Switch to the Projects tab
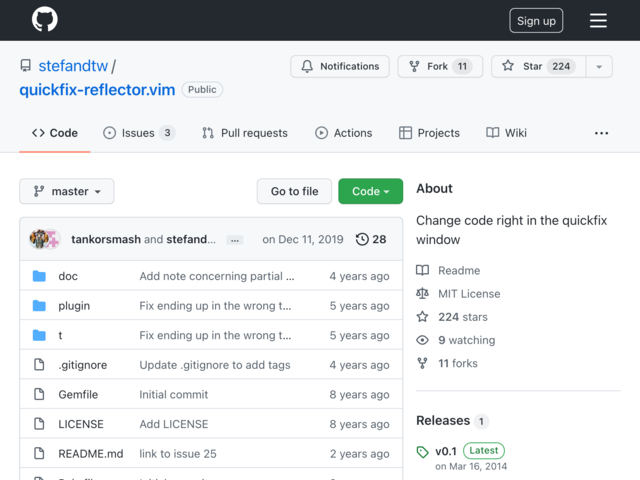This screenshot has height=480, width=640. tap(429, 133)
